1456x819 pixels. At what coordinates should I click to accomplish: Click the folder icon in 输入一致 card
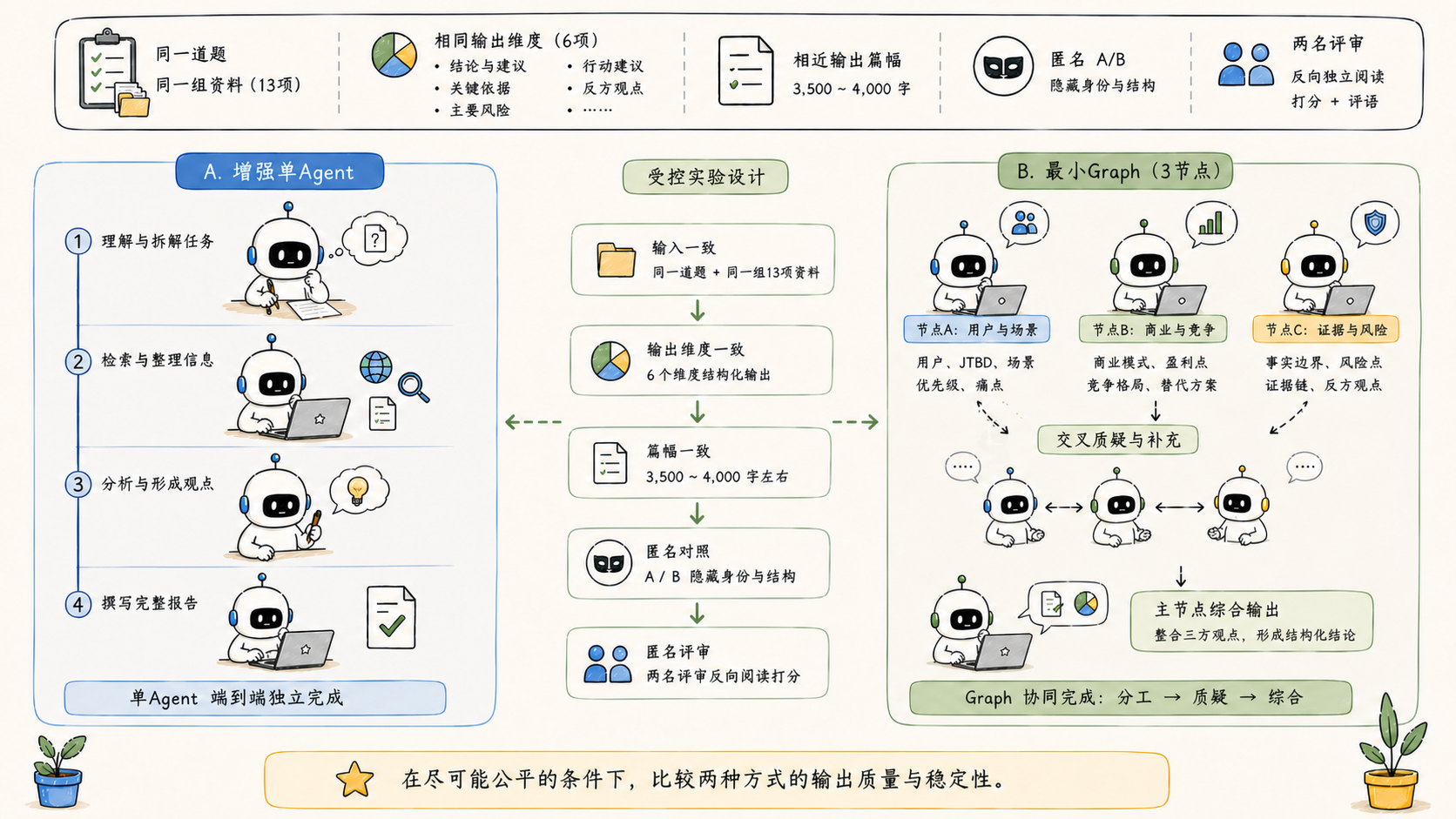pos(616,259)
